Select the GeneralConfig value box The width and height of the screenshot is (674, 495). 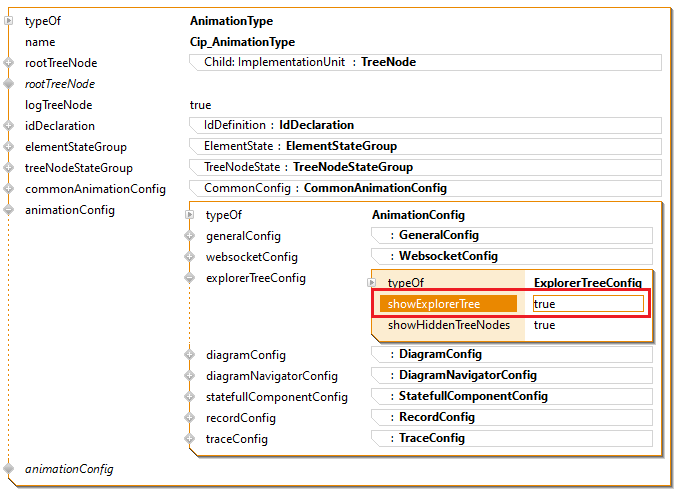pyautogui.click(x=512, y=236)
